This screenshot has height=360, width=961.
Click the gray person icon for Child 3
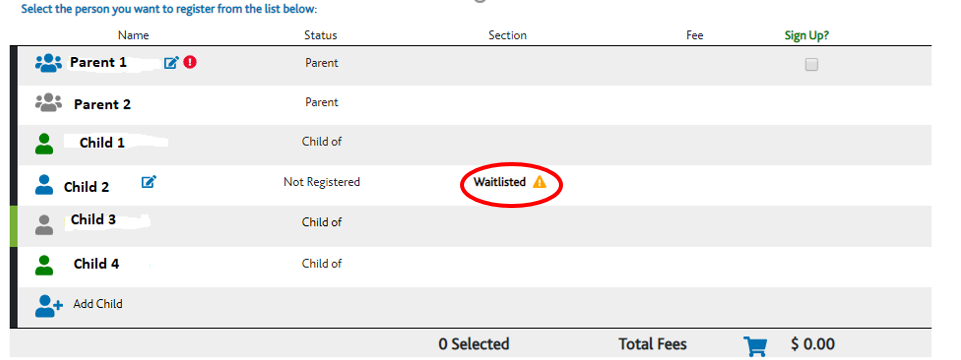point(44,225)
